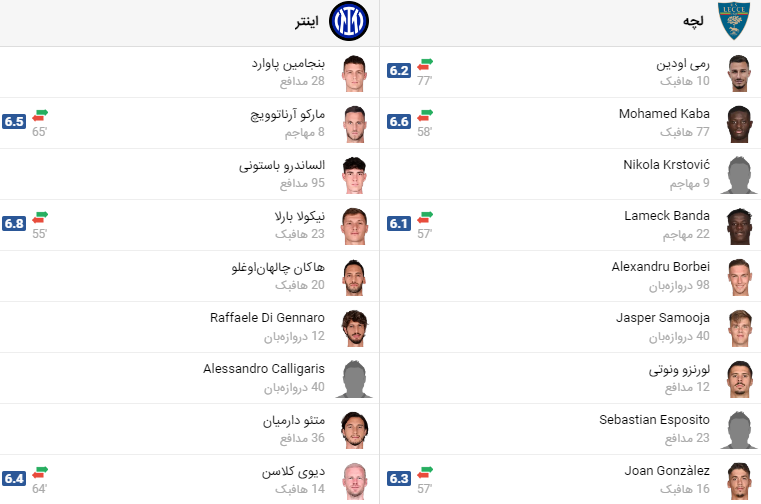Open Raffaele Di Gennaro's player profile
The width and height of the screenshot is (761, 504).
(x=267, y=318)
